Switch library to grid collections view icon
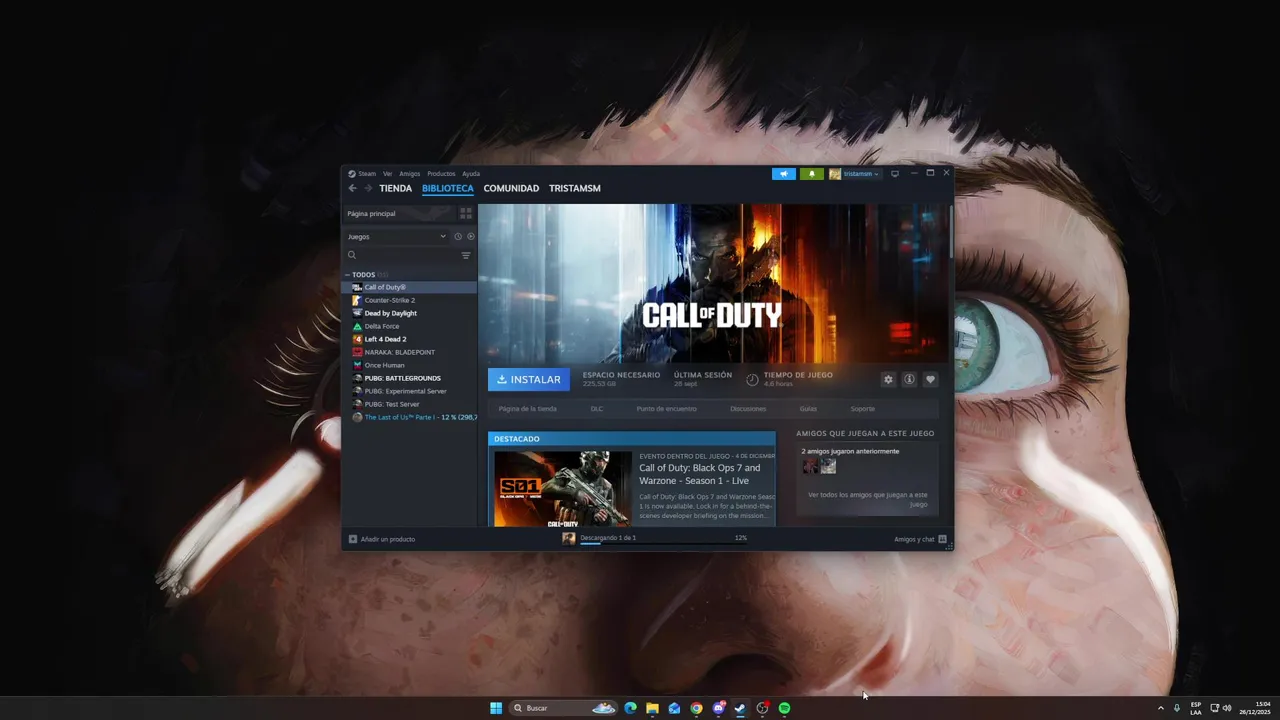Image resolution: width=1280 pixels, height=720 pixels. point(466,213)
